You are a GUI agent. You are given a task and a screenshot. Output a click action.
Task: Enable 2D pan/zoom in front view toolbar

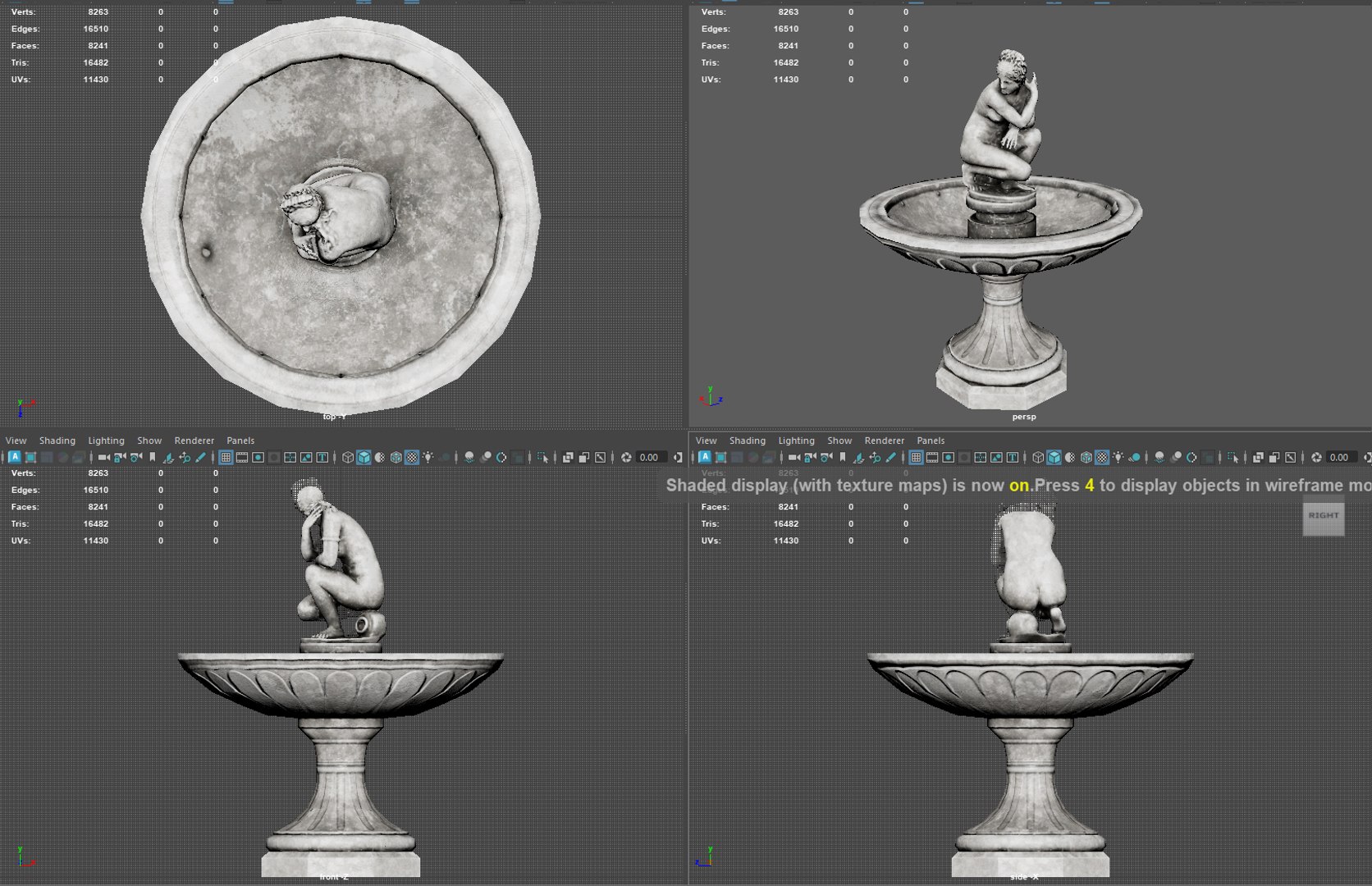pyautogui.click(x=185, y=457)
